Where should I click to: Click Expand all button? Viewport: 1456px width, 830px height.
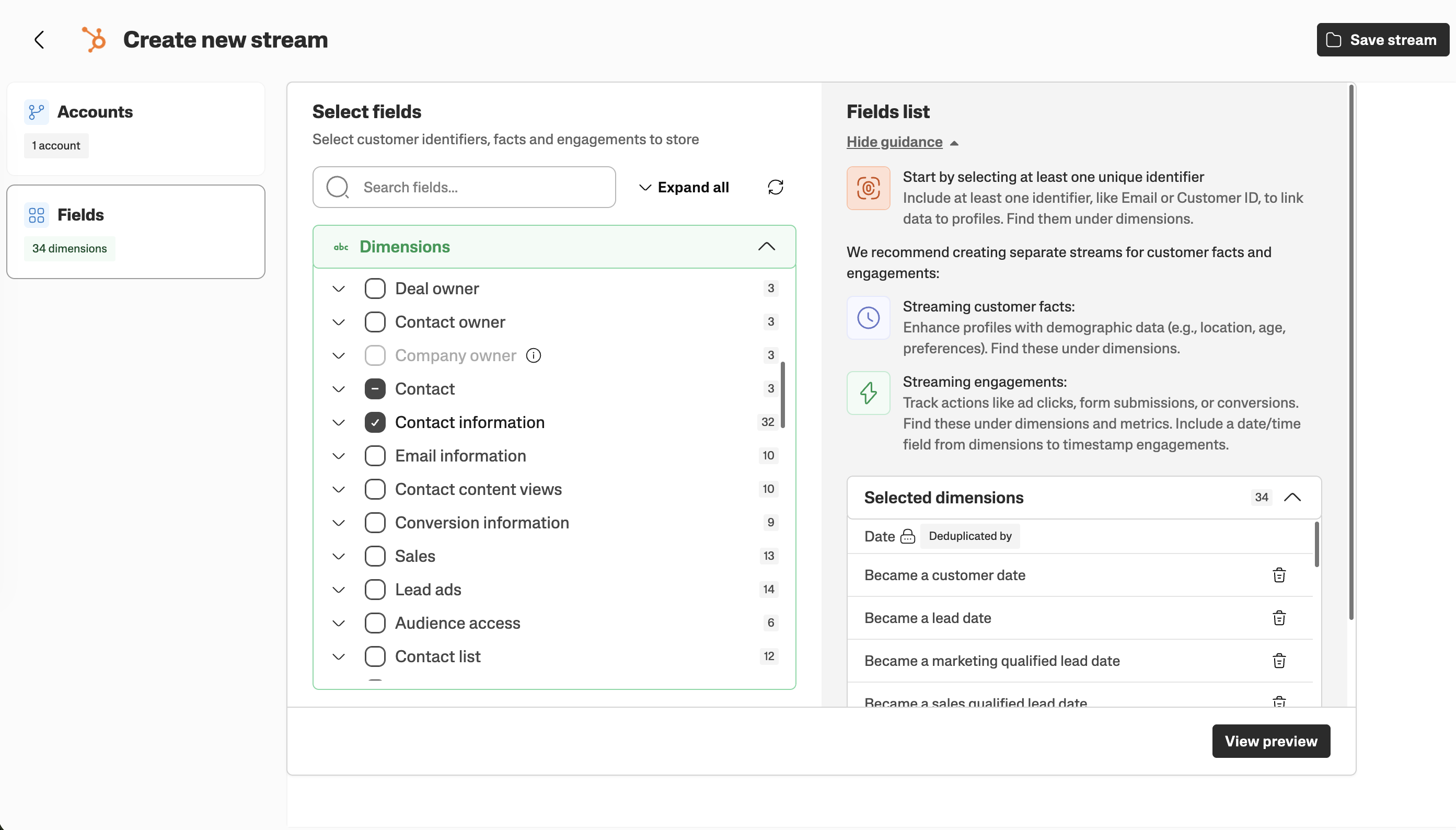pyautogui.click(x=684, y=187)
